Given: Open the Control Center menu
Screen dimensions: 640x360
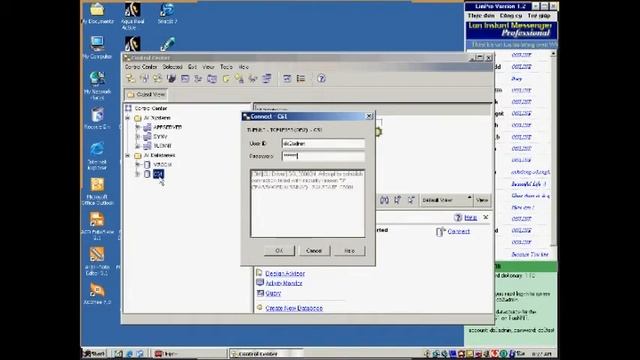Looking at the screenshot, I should [141, 67].
